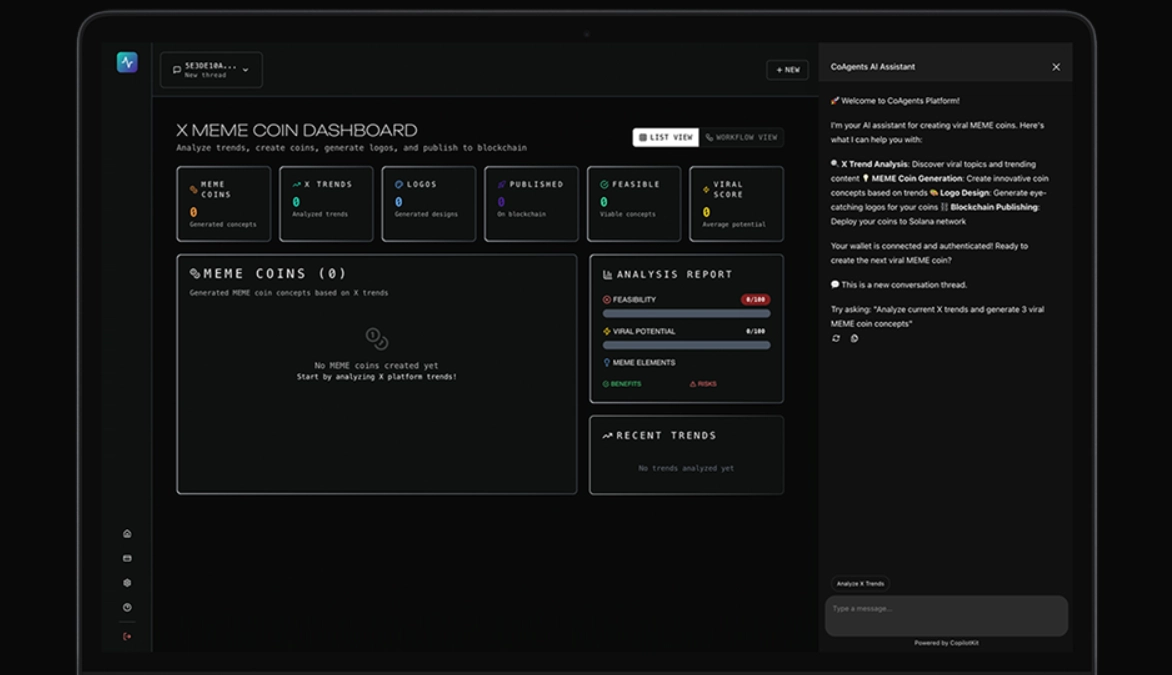1172x675 pixels.
Task: Switch to Workflow View toggle
Action: (741, 137)
